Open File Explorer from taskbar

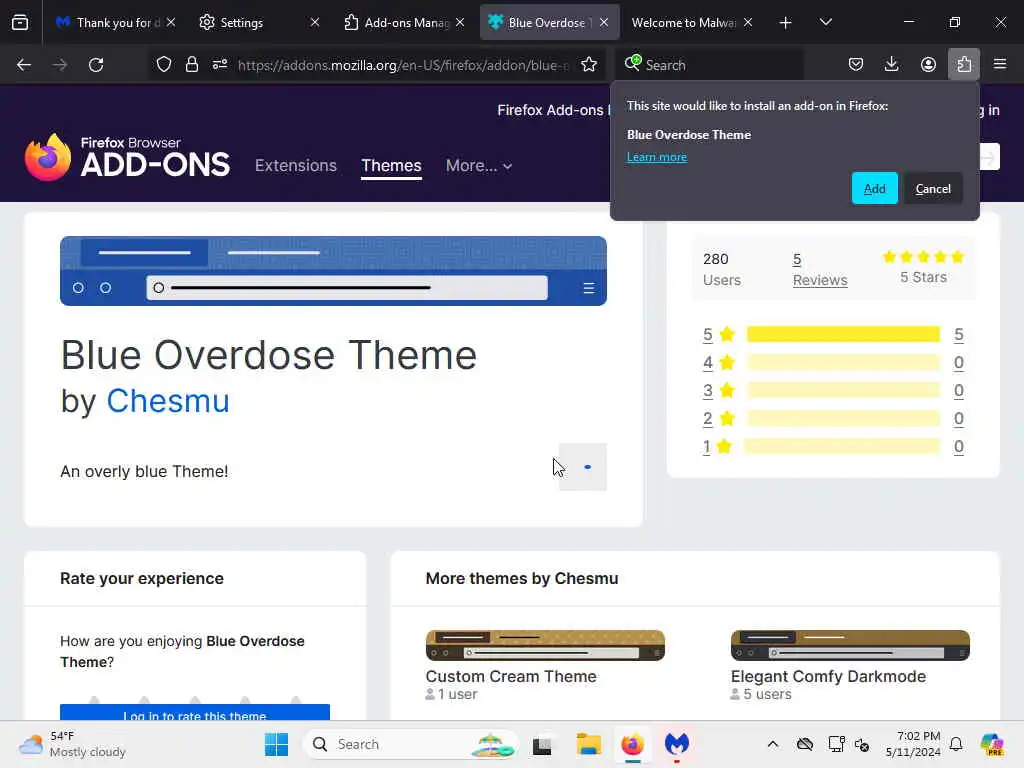[588, 744]
